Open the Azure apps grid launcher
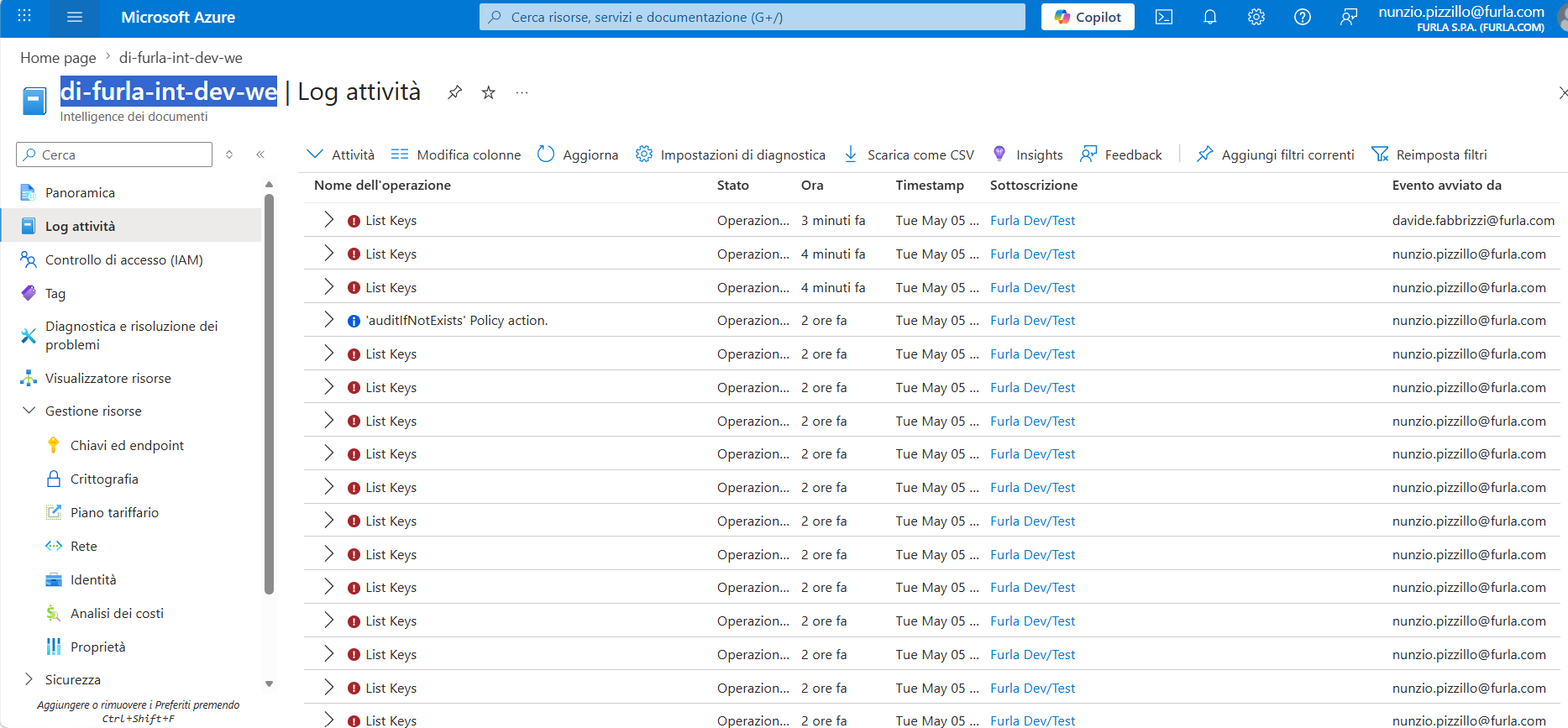The image size is (1568, 728). tap(24, 17)
